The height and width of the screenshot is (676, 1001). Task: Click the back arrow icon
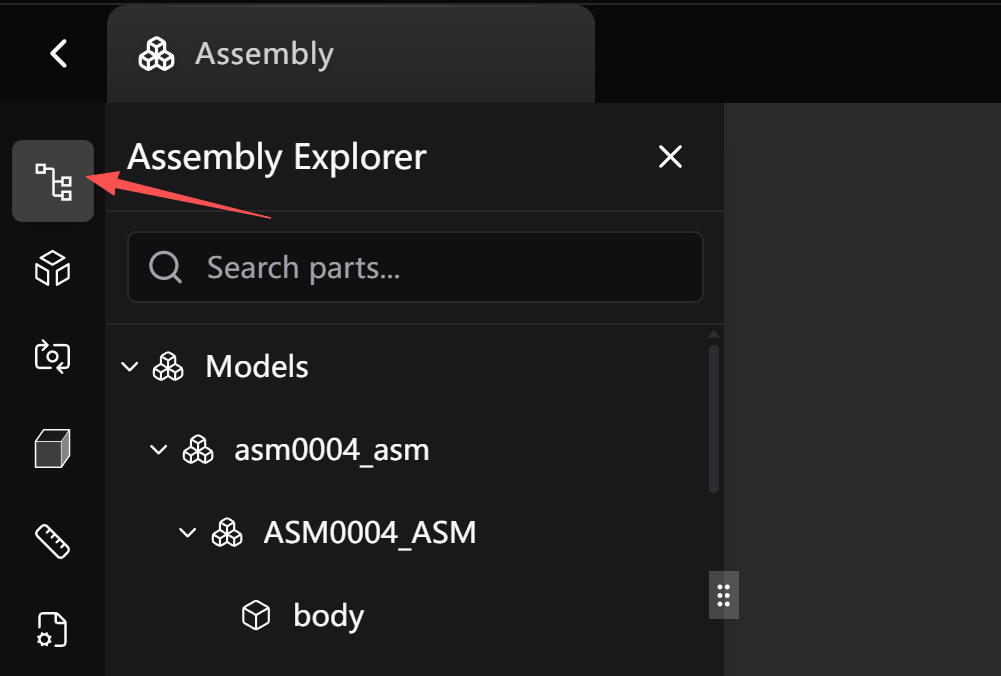coord(59,53)
